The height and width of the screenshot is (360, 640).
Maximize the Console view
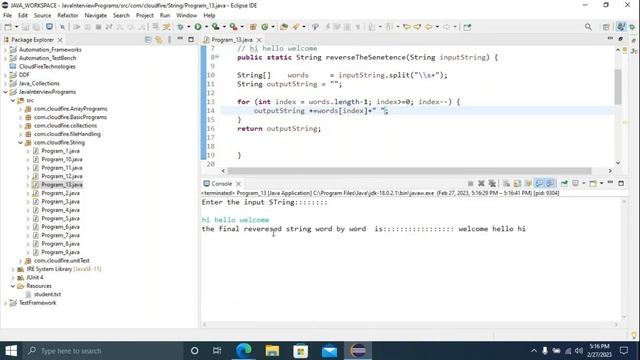click(621, 183)
